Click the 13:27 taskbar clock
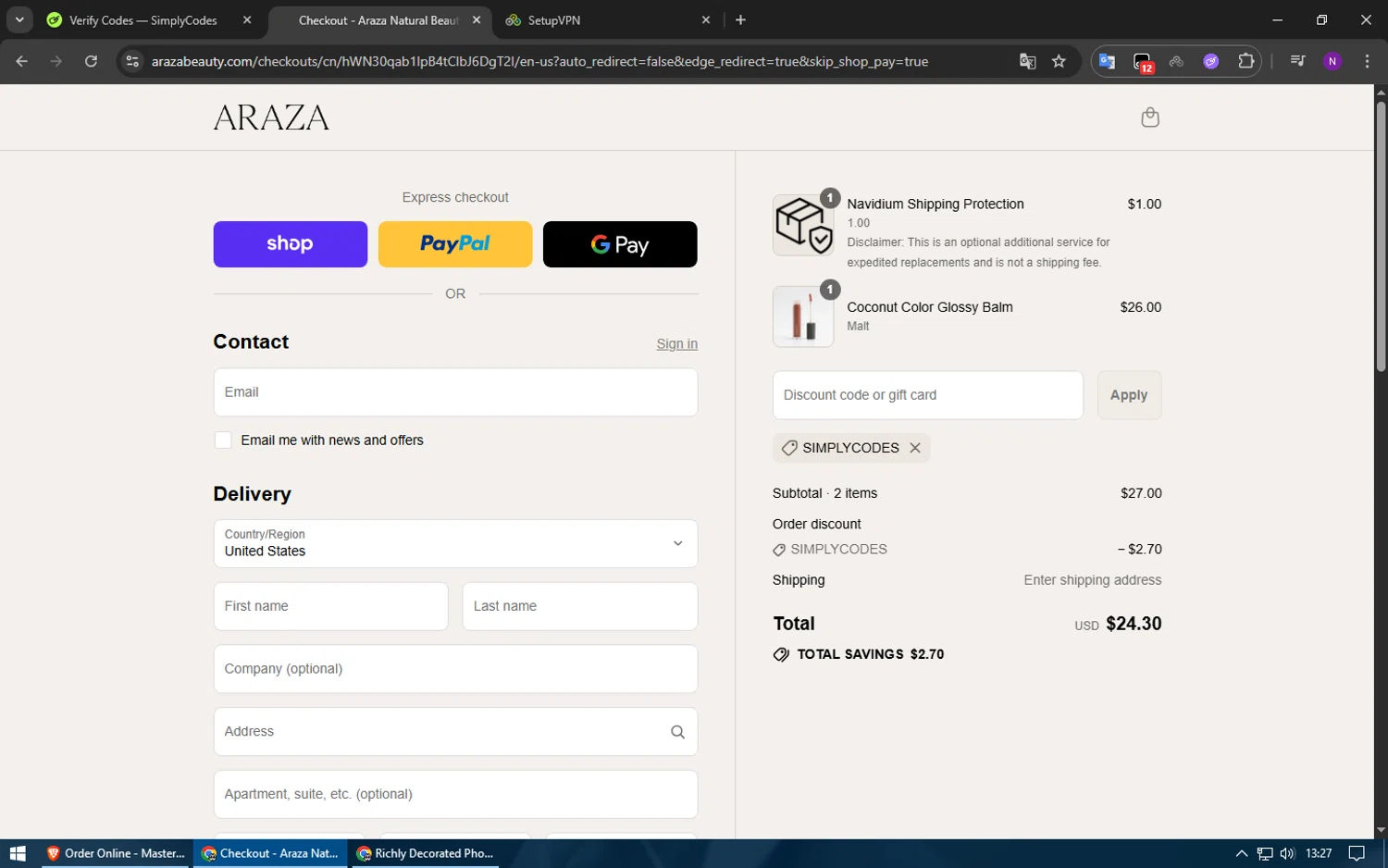 tap(1319, 853)
